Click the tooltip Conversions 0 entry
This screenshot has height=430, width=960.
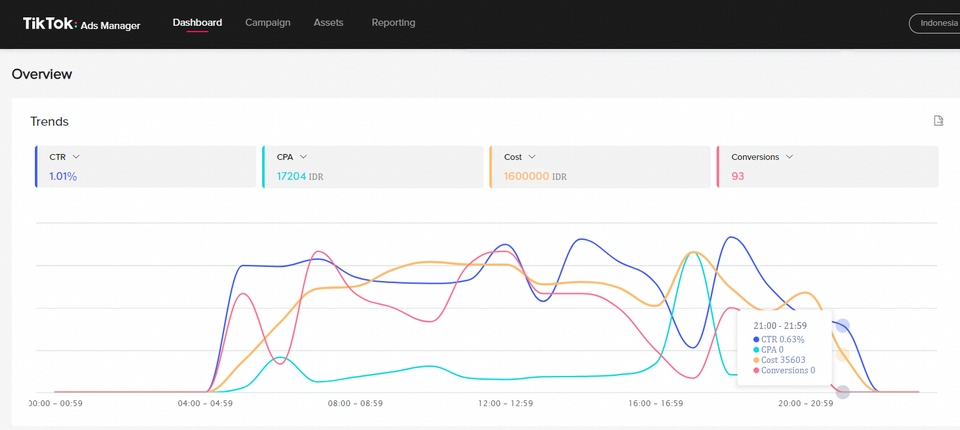[784, 370]
